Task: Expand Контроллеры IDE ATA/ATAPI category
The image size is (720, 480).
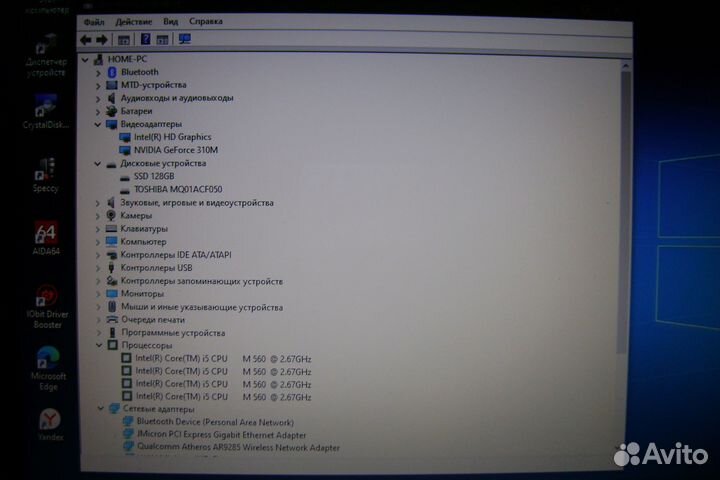Action: 98,255
